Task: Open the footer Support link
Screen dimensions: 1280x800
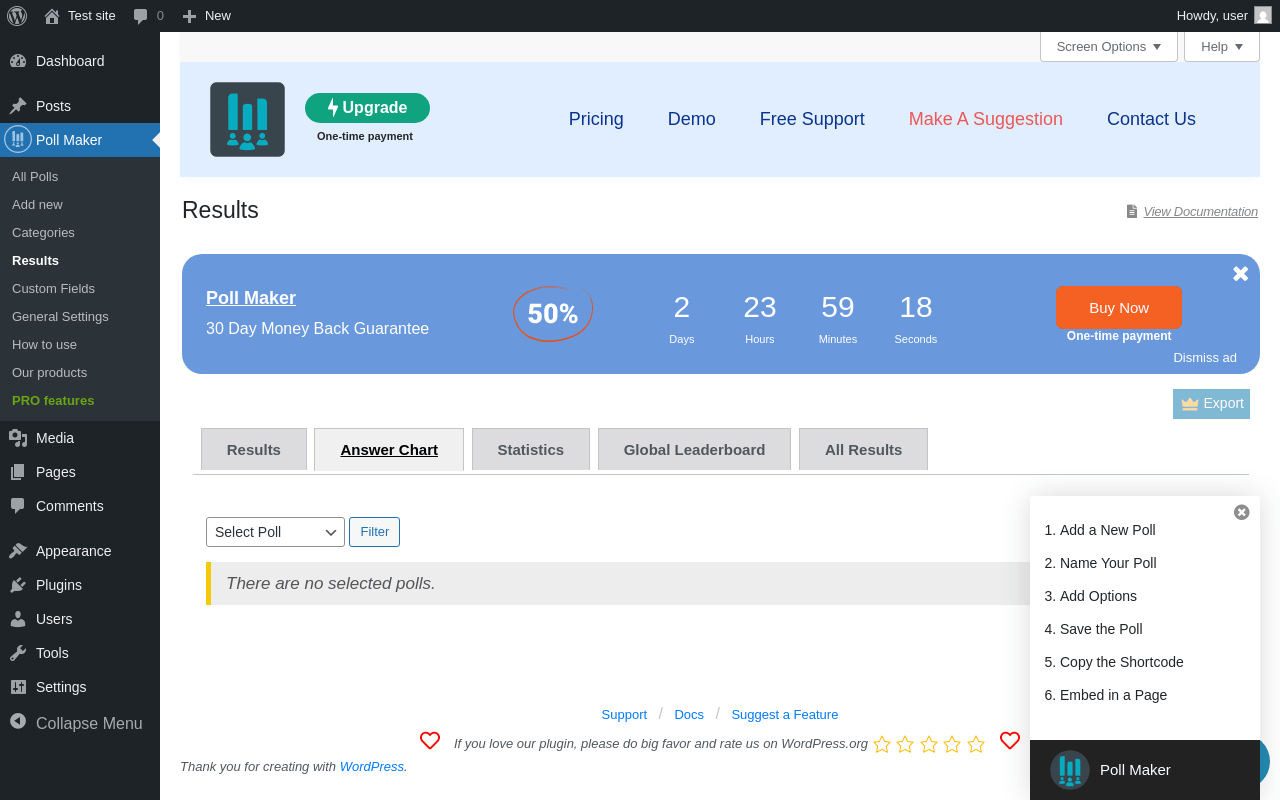Action: coord(624,714)
